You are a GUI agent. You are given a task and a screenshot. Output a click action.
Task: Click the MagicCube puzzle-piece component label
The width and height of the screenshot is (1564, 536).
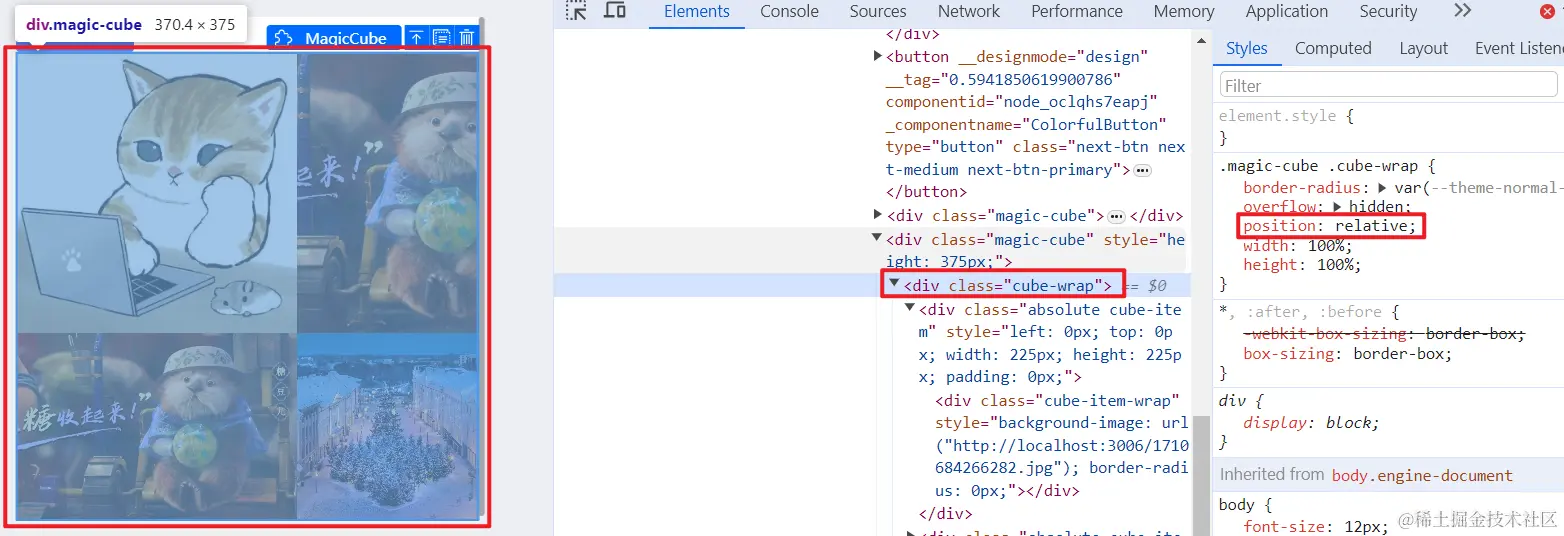click(334, 38)
